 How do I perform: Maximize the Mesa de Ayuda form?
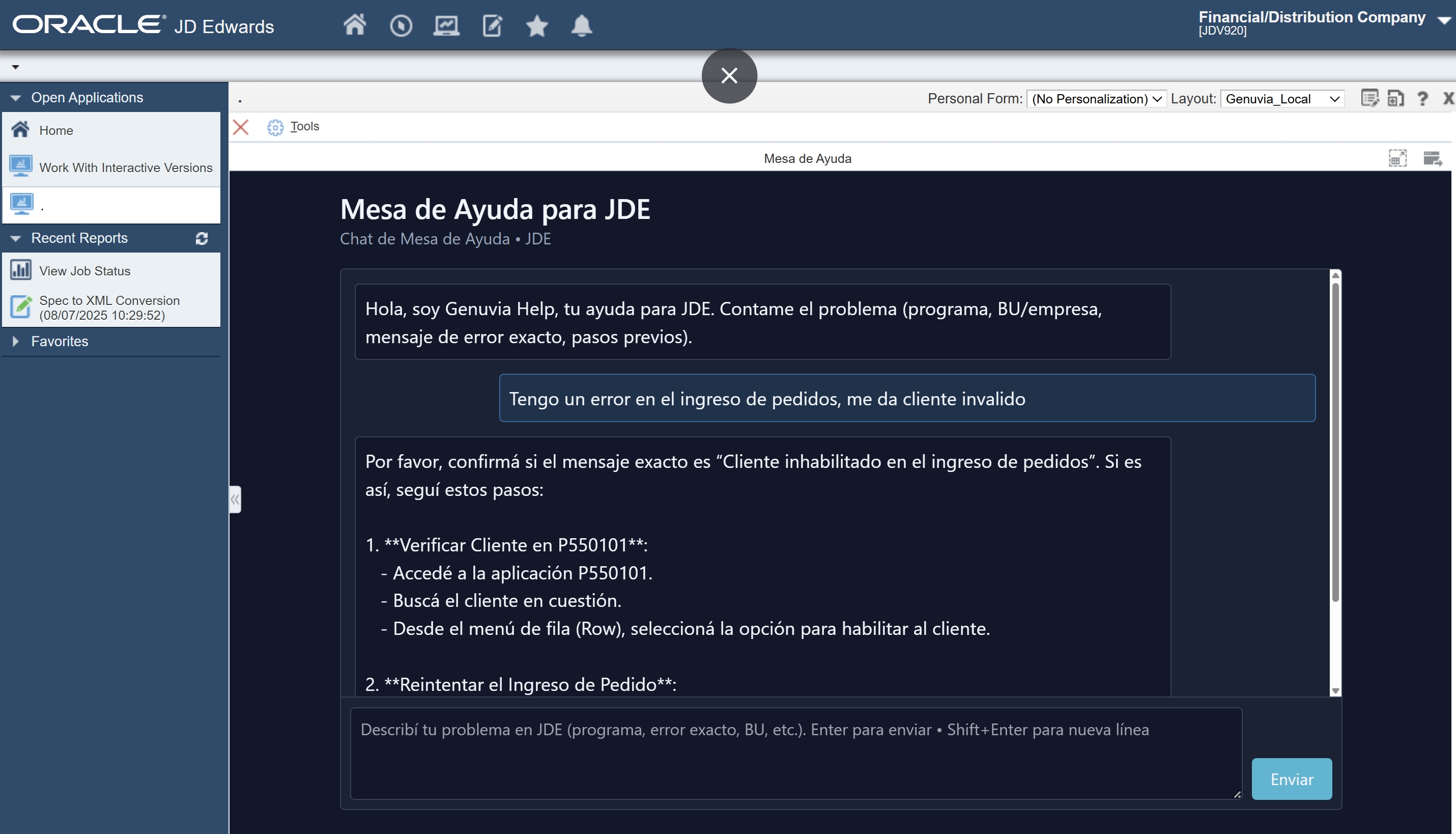[x=1398, y=158]
